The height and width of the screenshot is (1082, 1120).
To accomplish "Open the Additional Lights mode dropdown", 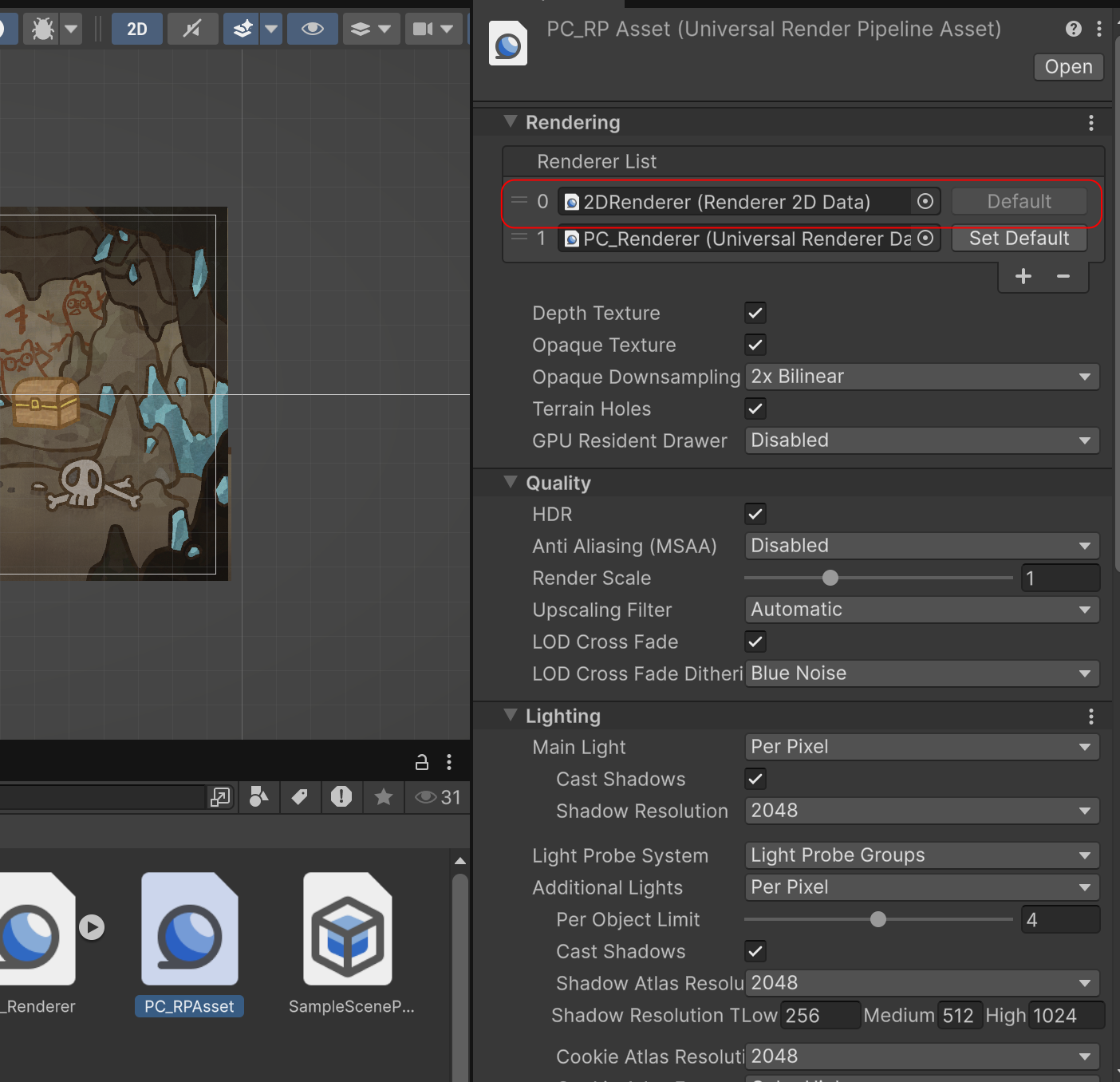I will pos(922,887).
